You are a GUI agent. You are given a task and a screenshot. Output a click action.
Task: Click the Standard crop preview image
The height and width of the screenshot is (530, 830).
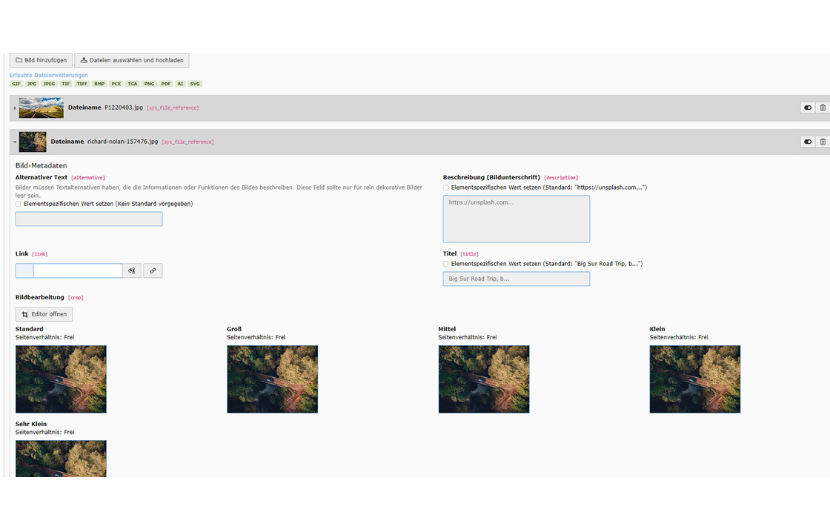(x=61, y=379)
